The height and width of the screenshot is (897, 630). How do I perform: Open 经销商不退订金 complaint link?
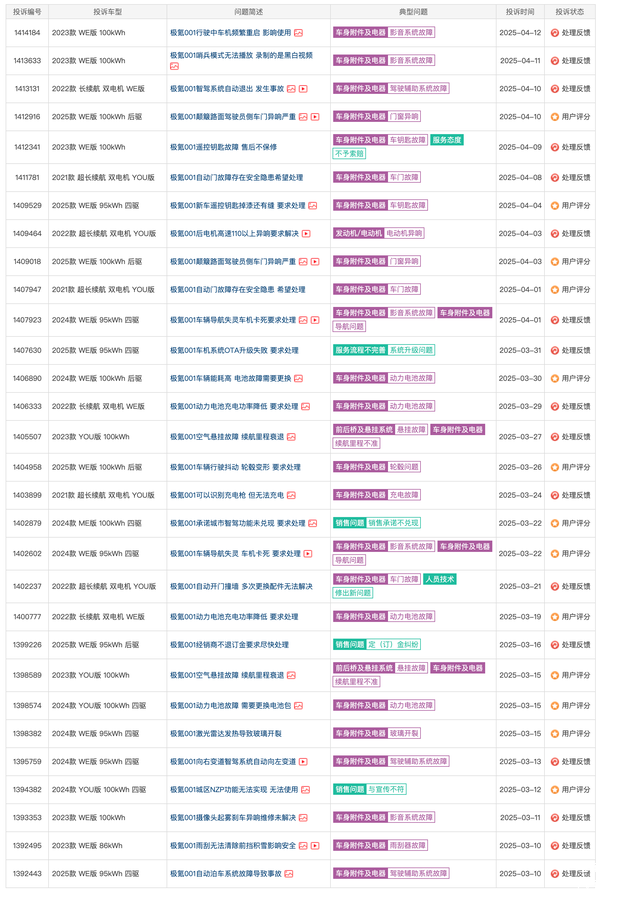229,645
